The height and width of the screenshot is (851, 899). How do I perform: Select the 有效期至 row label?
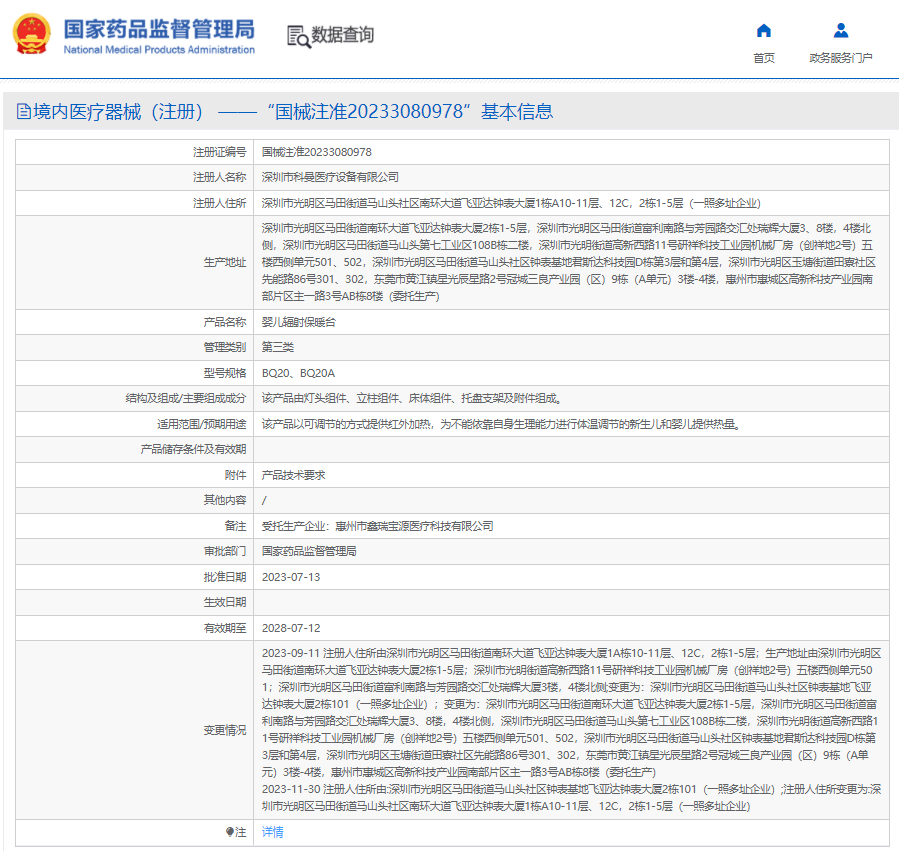pos(225,629)
